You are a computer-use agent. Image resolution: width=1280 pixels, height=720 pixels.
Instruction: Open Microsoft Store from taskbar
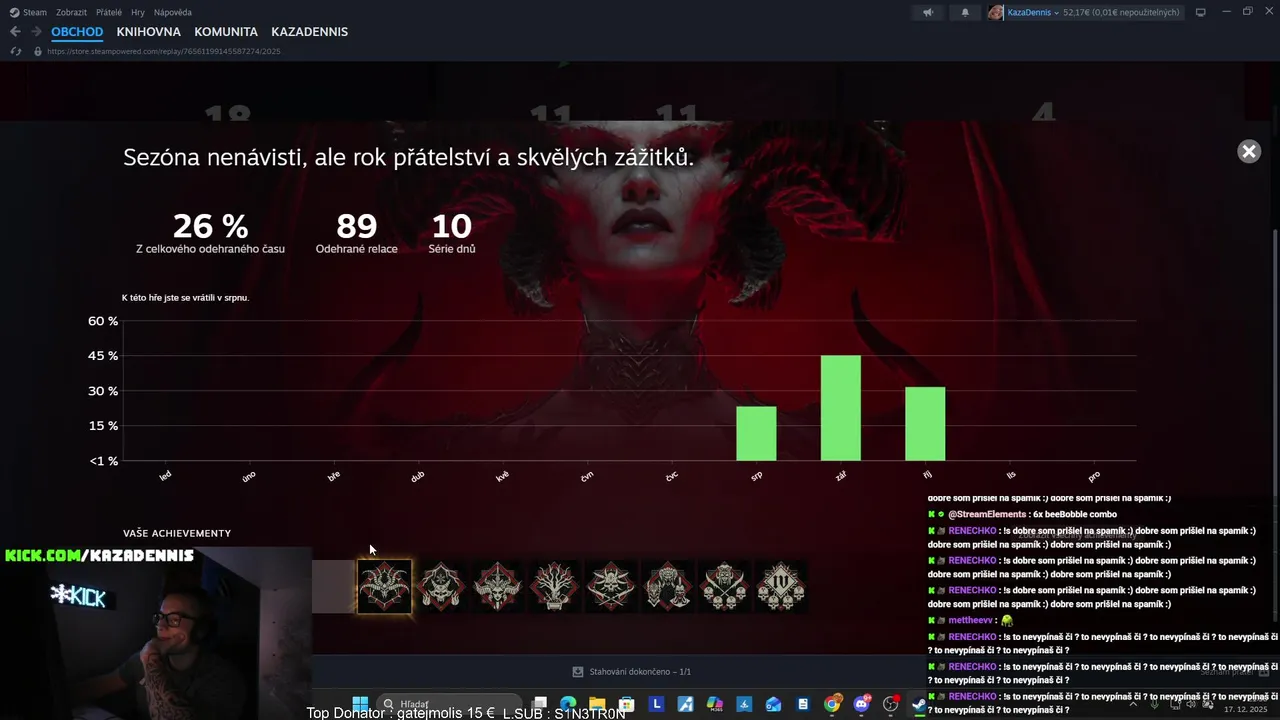(x=627, y=704)
